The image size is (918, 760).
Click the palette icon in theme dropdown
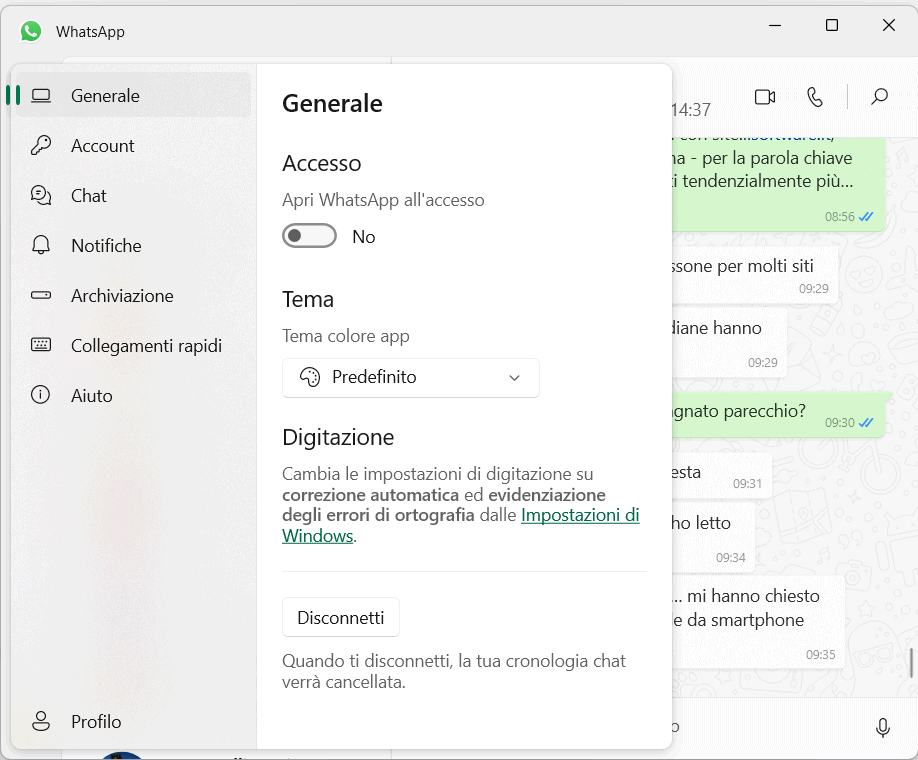tap(310, 377)
